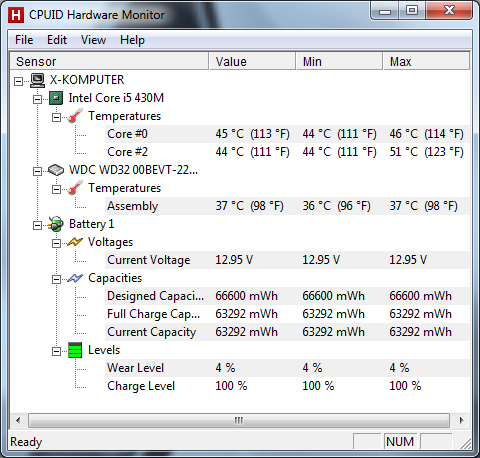Screen dimensions: 480x458
Task: Click Core #2 max value 51 °C (123 °F)
Action: (x=426, y=152)
